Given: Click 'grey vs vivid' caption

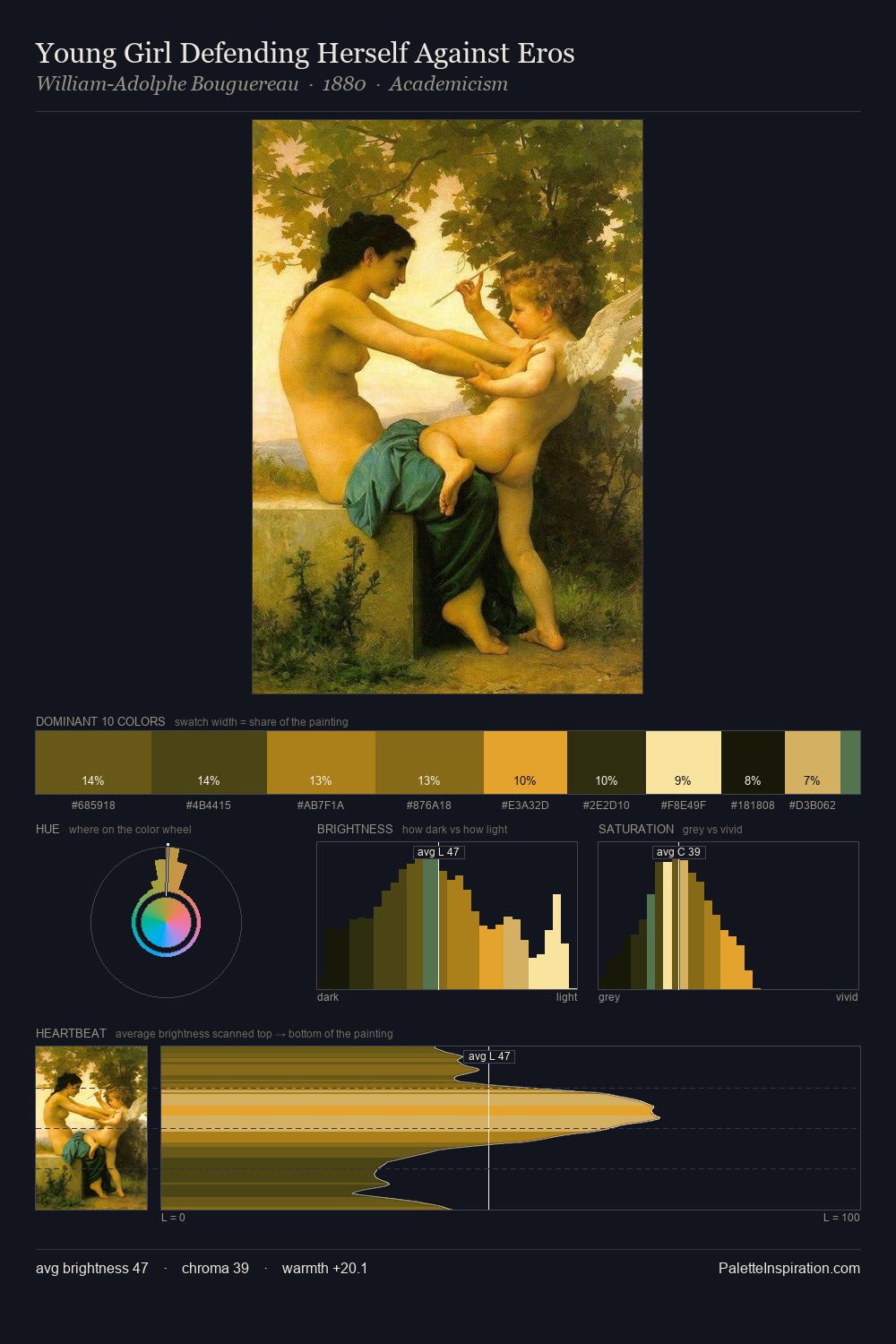Looking at the screenshot, I should pyautogui.click(x=712, y=830).
